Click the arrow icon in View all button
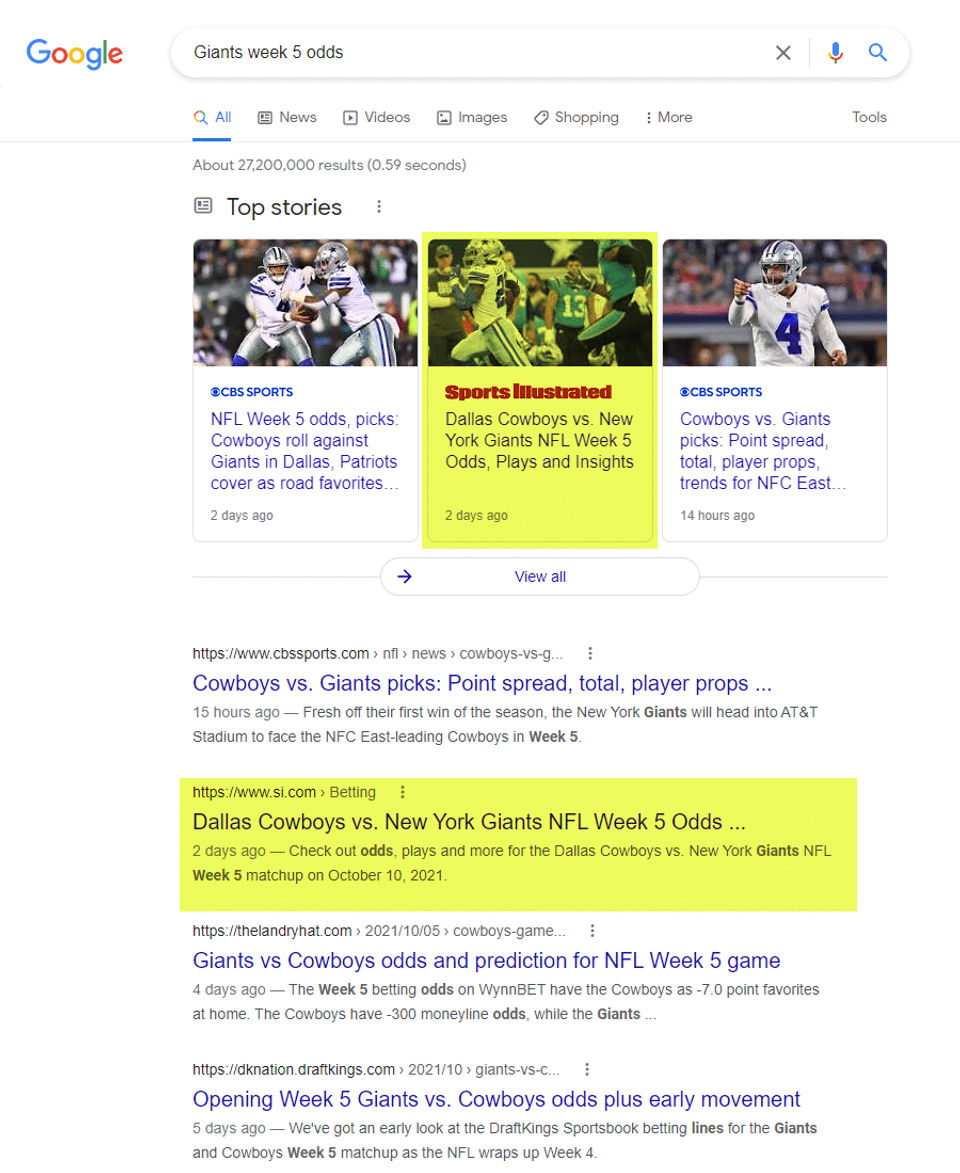This screenshot has width=960, height=1173. (x=404, y=577)
